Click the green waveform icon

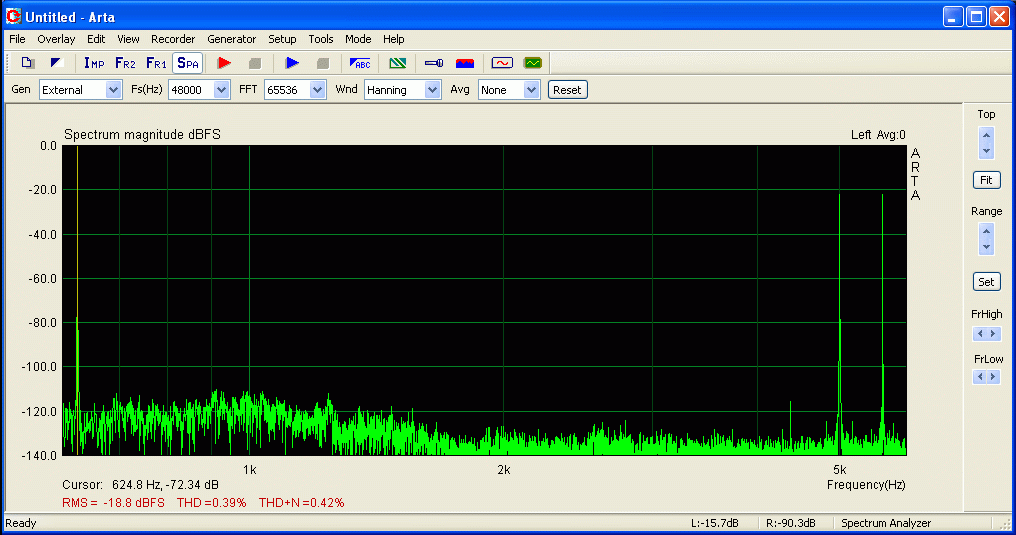533,63
